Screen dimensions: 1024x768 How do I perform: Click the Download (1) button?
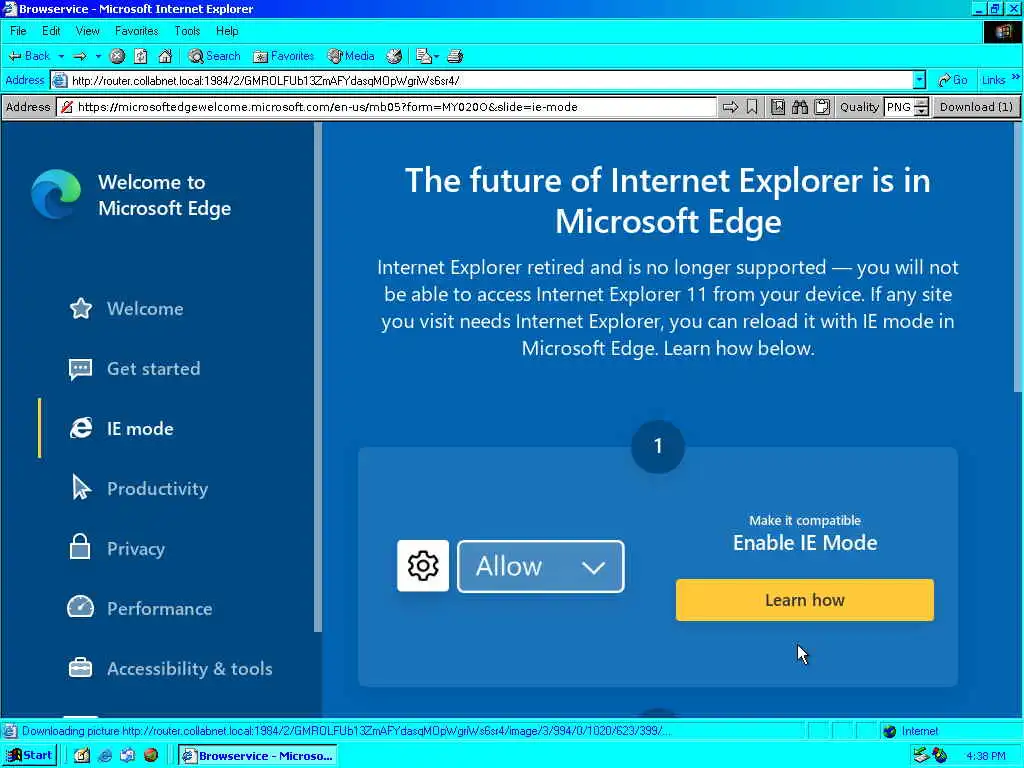coord(976,107)
